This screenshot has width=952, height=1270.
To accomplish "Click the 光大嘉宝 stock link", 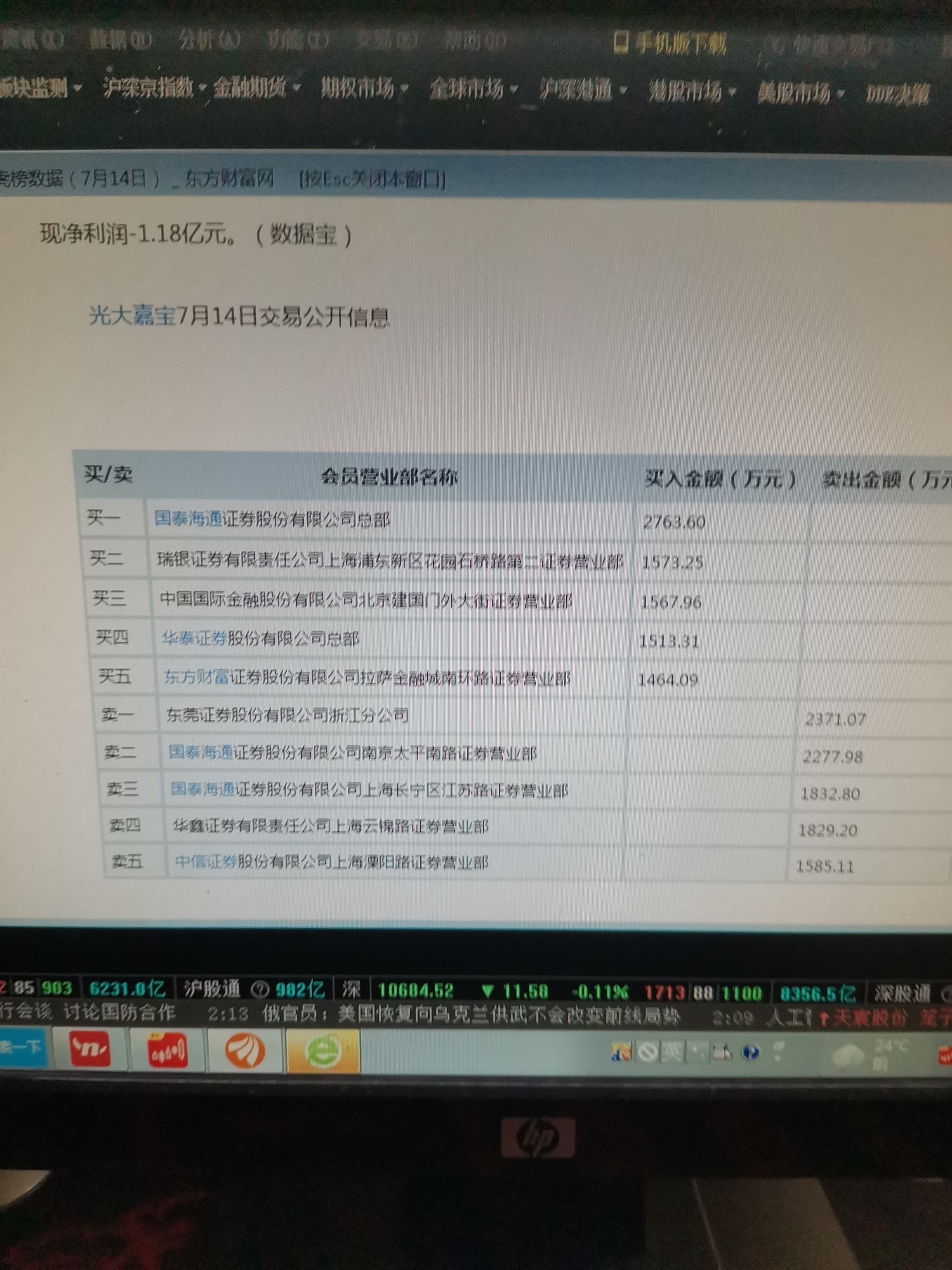I will 132,315.
